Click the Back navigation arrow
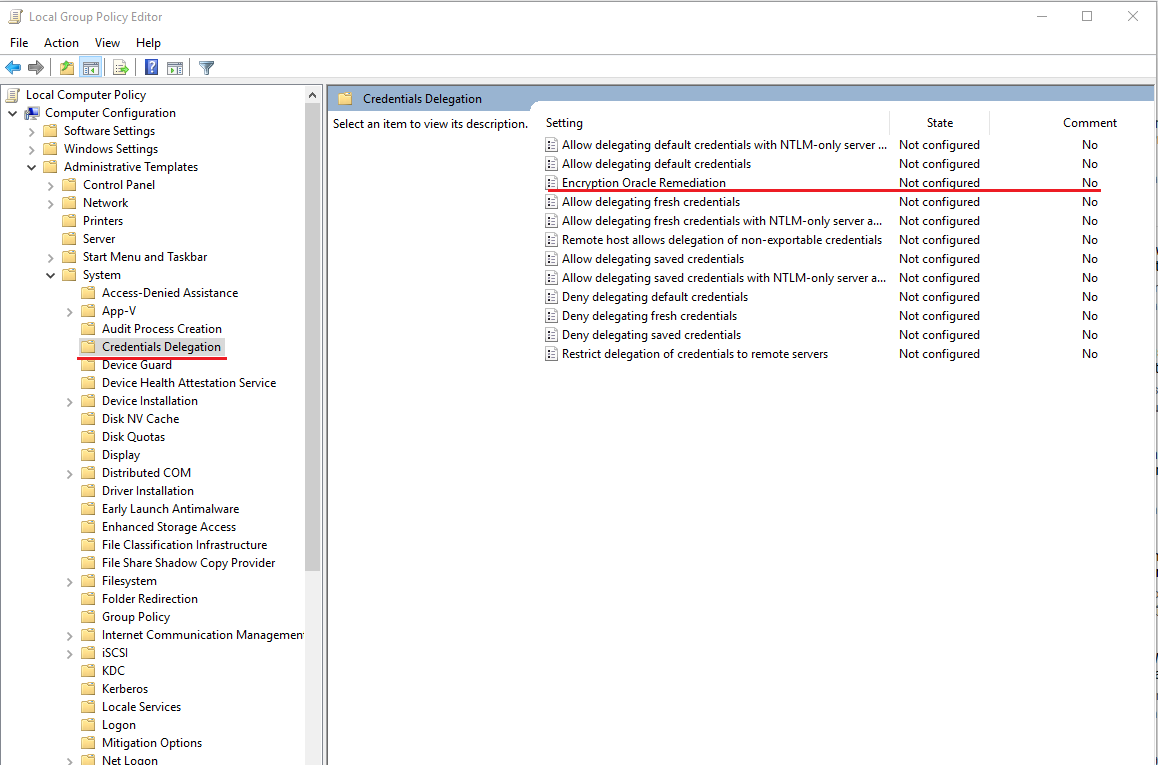The width and height of the screenshot is (1158, 765). [13, 67]
